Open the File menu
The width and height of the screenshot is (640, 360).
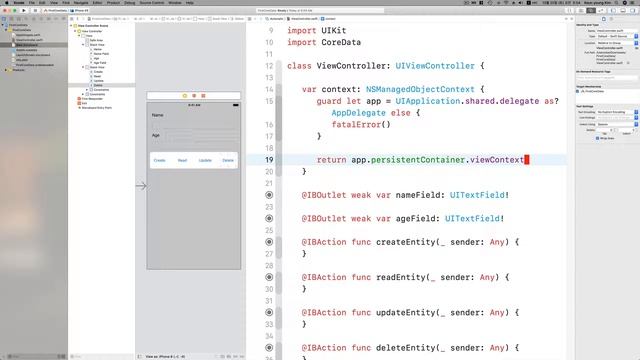(31, 2)
